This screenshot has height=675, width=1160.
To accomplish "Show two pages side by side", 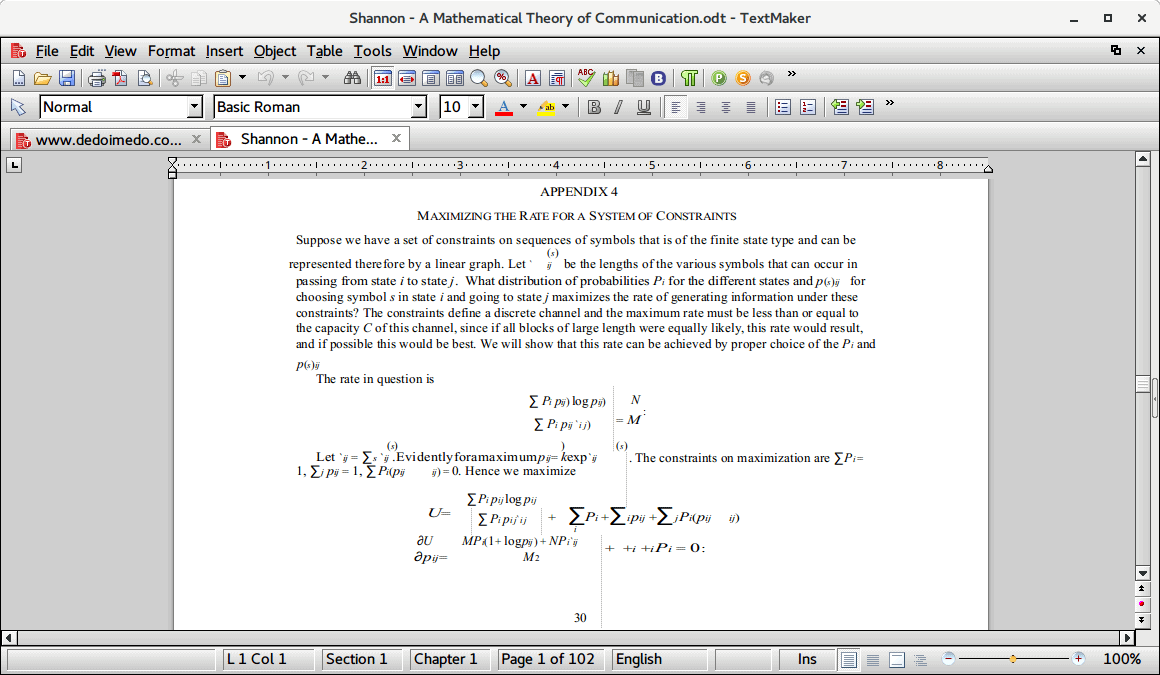I will coord(455,78).
